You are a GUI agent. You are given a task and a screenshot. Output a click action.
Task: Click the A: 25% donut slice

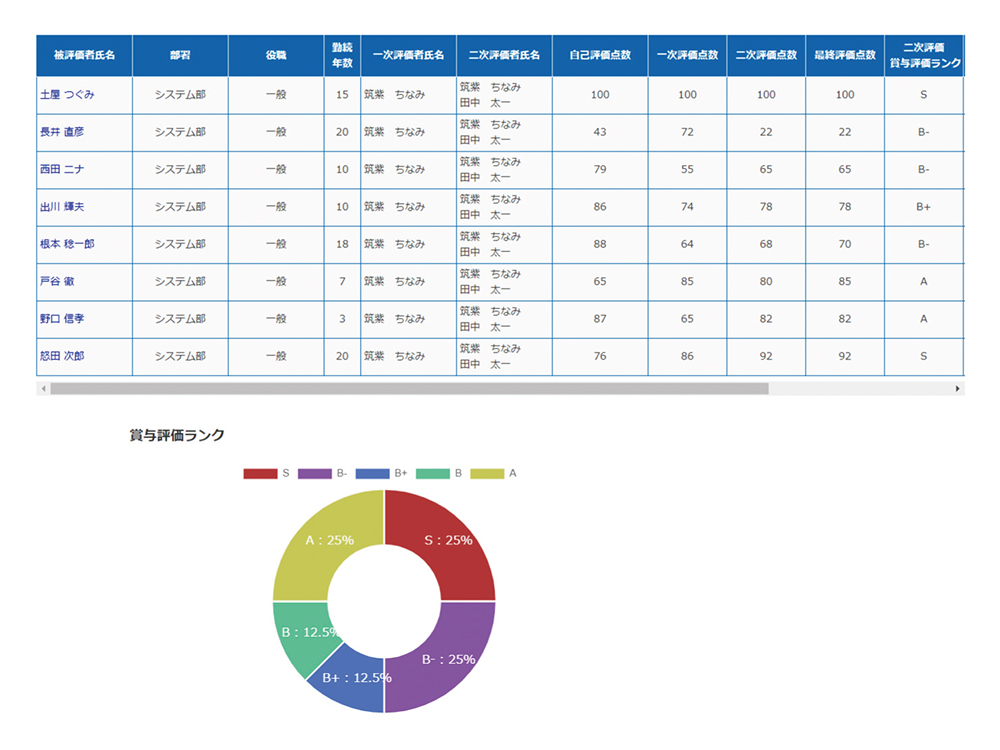318,540
